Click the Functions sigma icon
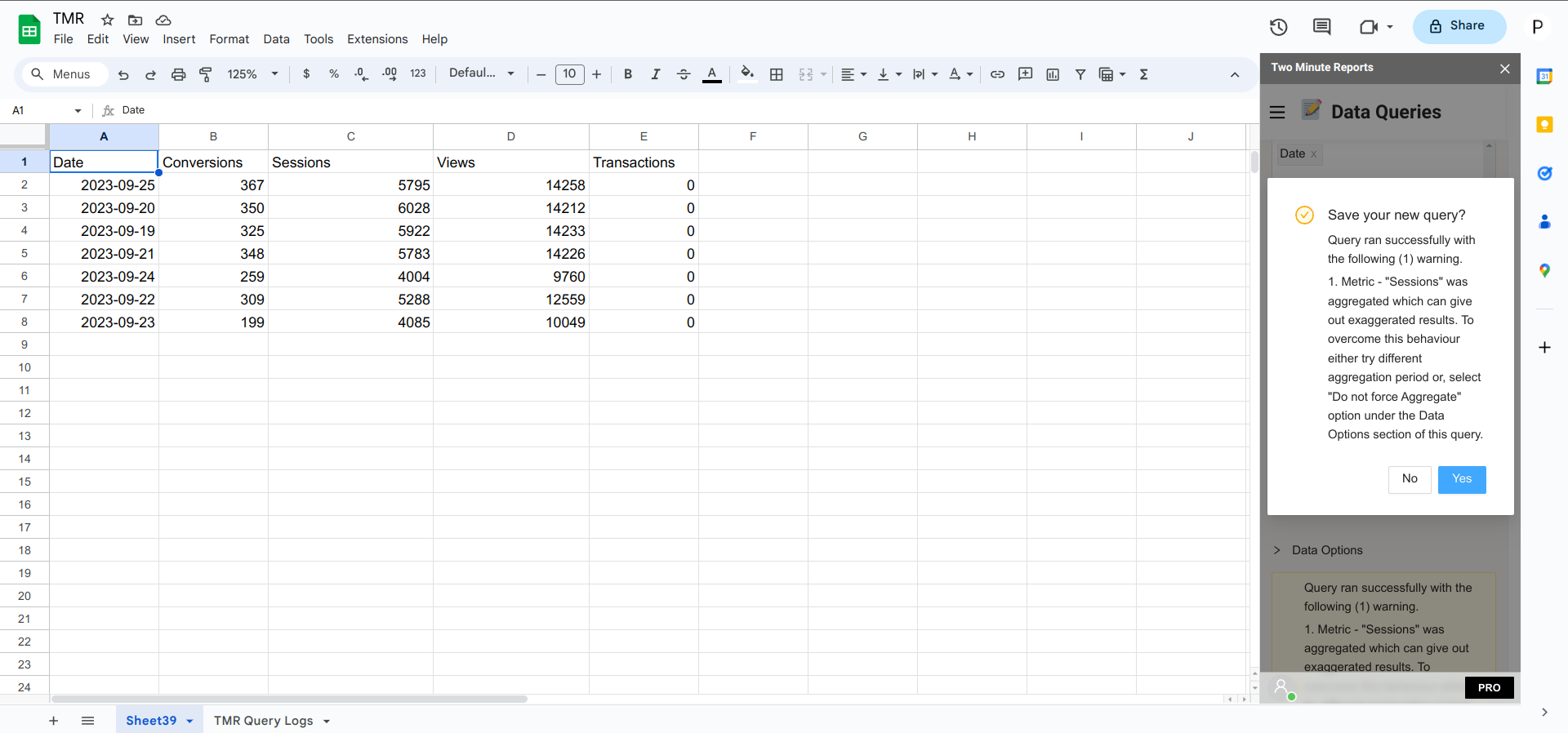This screenshot has height=733, width=1568. click(x=1144, y=74)
